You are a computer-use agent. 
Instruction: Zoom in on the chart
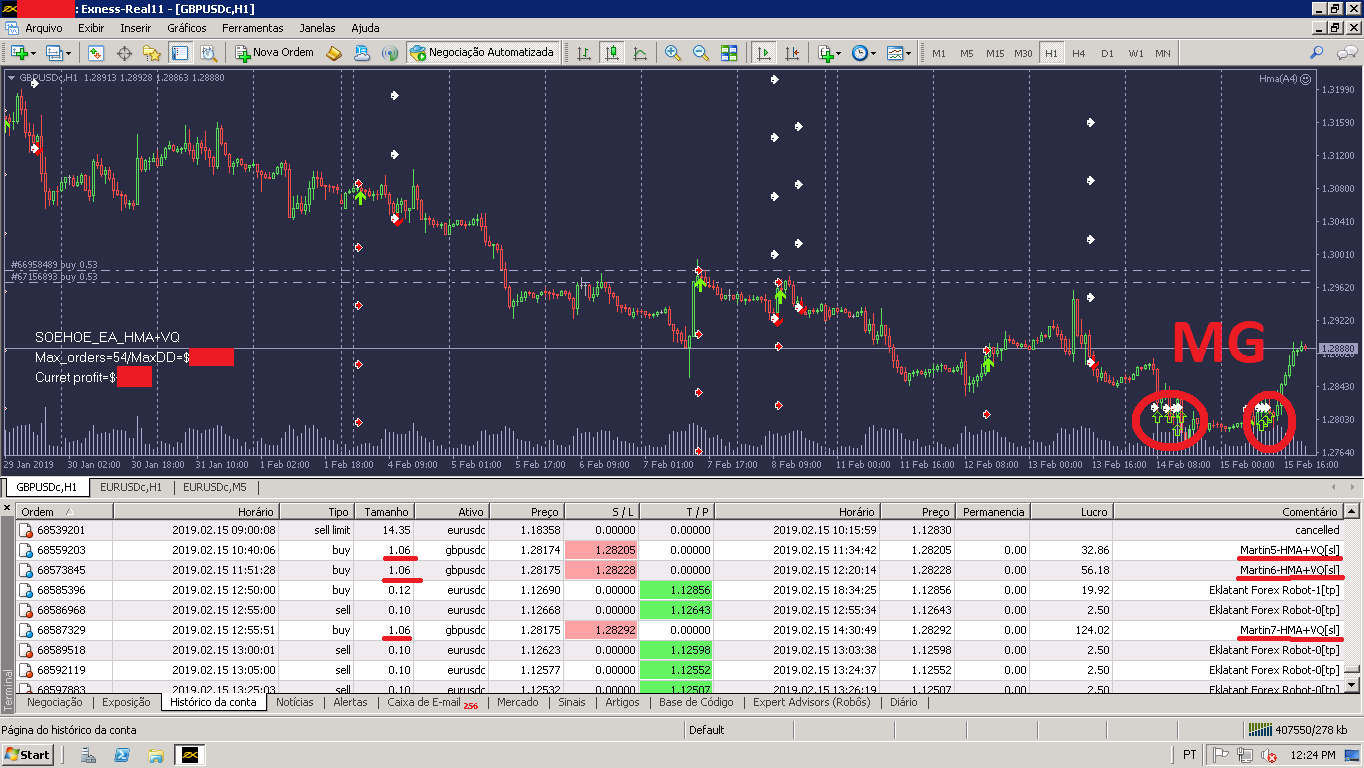point(673,53)
